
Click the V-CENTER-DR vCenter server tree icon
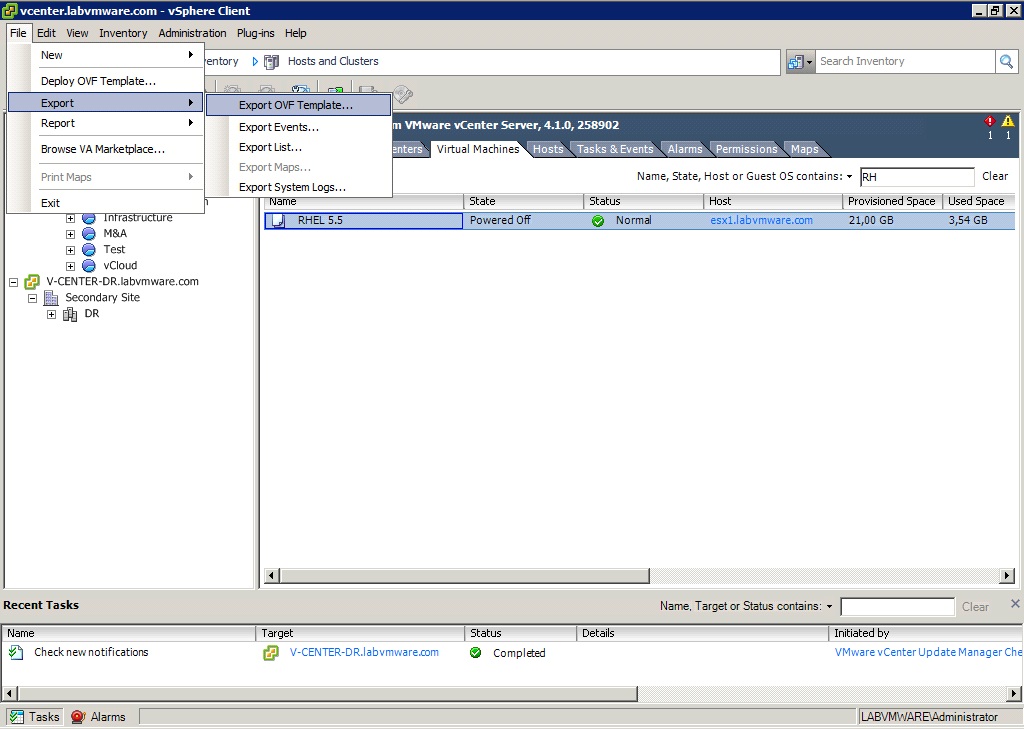32,282
